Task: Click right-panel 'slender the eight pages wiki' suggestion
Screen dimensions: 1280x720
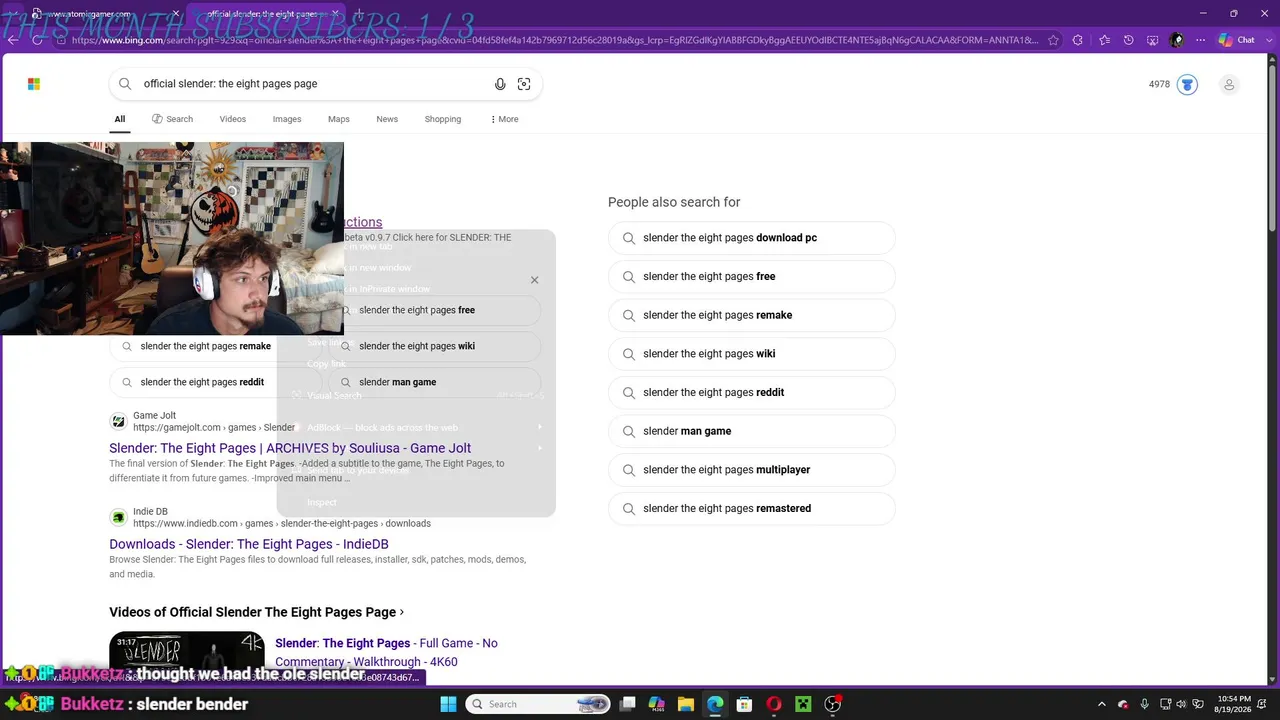Action: pyautogui.click(x=751, y=354)
